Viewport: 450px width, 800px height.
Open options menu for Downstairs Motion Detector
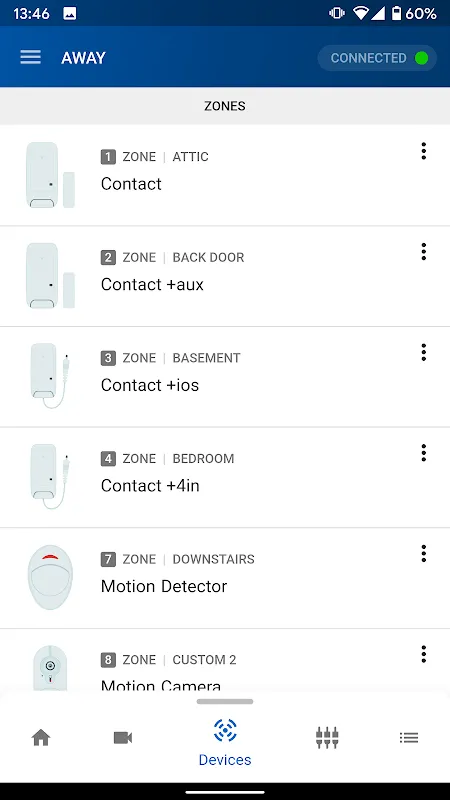tap(423, 553)
